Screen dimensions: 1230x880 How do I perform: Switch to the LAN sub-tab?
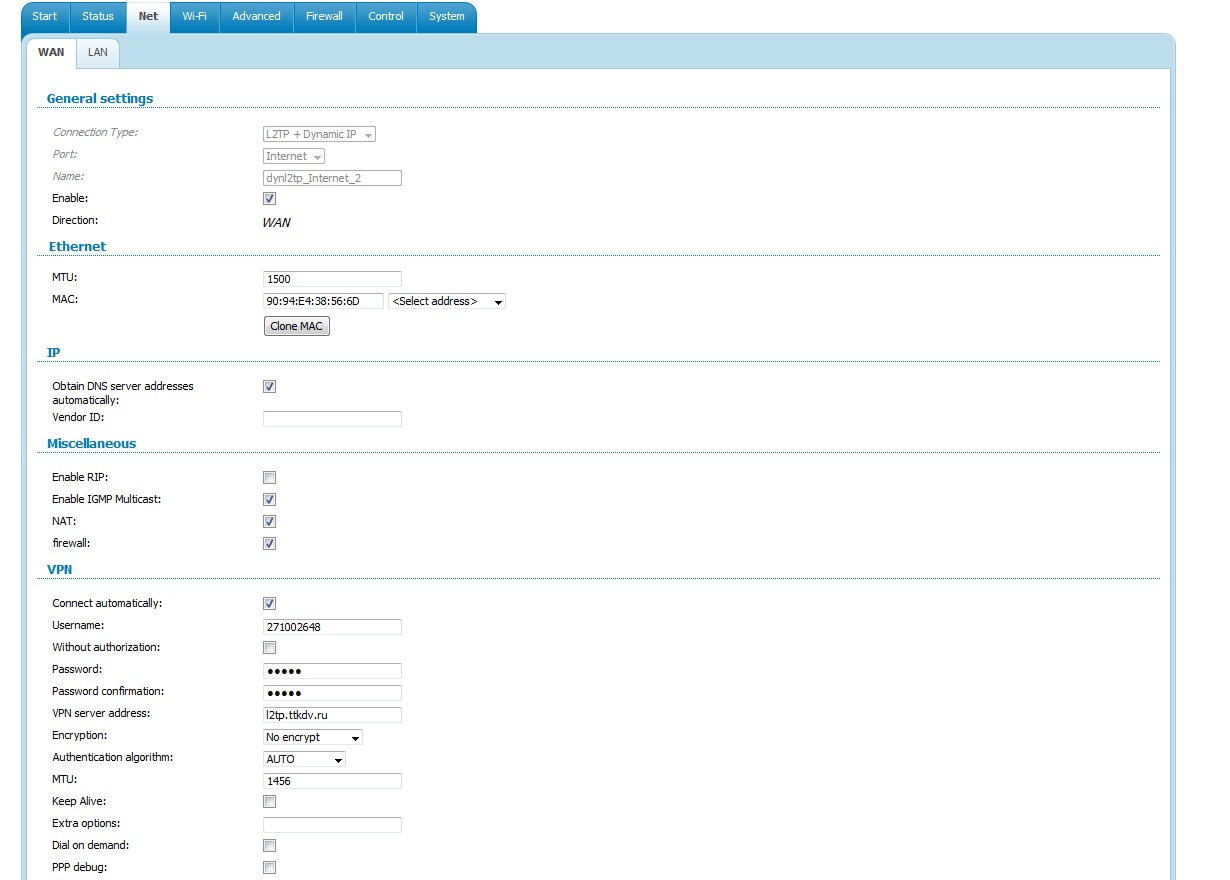(x=98, y=52)
